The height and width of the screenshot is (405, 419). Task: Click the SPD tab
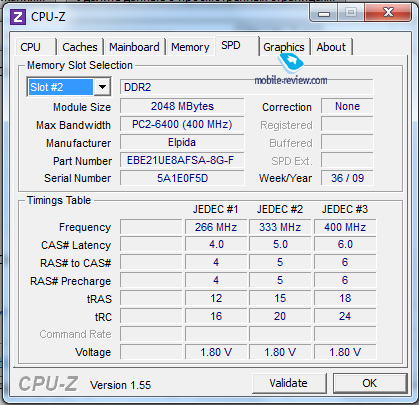(237, 45)
